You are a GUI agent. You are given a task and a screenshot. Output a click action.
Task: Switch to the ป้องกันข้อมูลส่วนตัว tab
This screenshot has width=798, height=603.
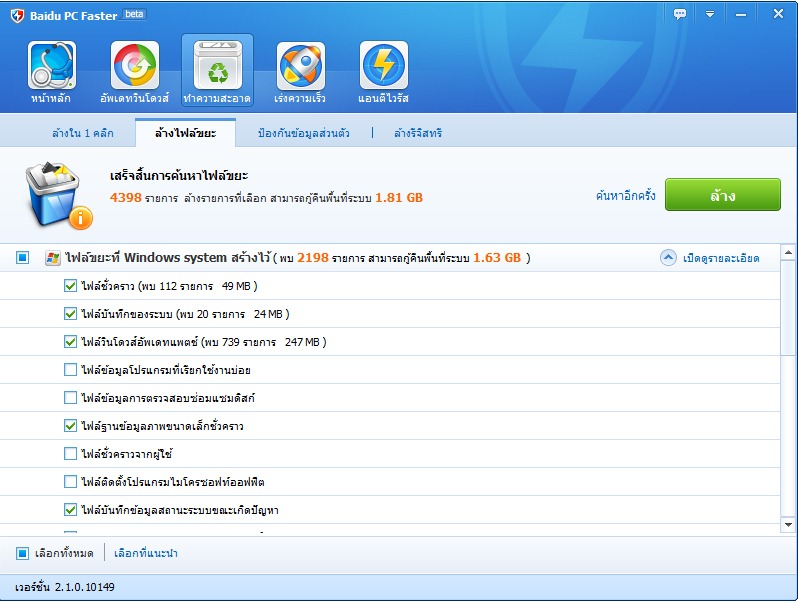tap(303, 133)
